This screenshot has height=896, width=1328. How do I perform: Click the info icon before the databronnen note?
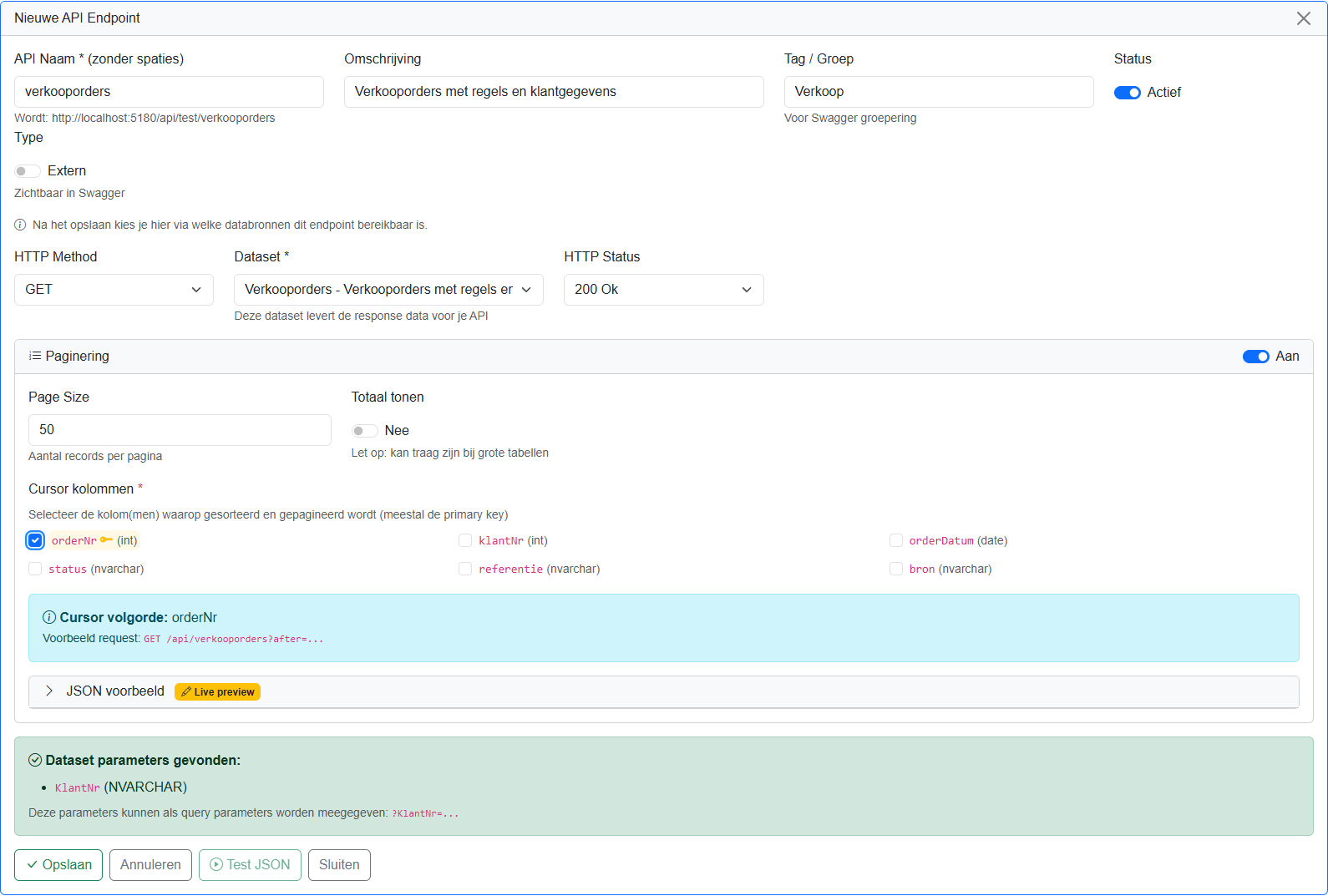point(20,225)
